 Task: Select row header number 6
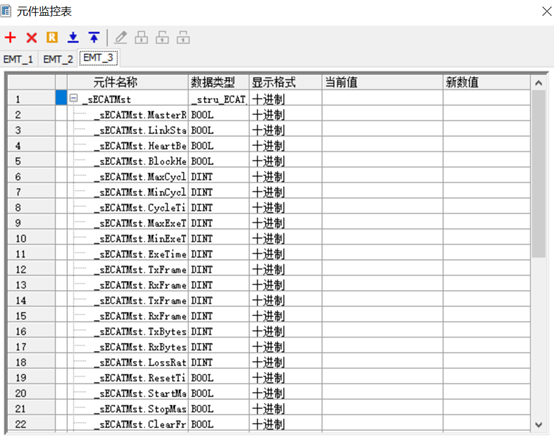[x=31, y=176]
